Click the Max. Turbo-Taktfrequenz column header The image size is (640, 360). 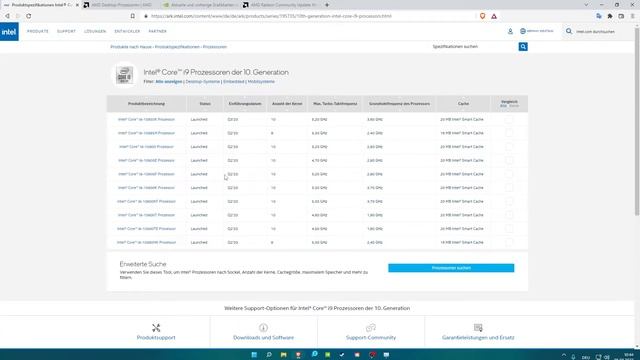335,104
